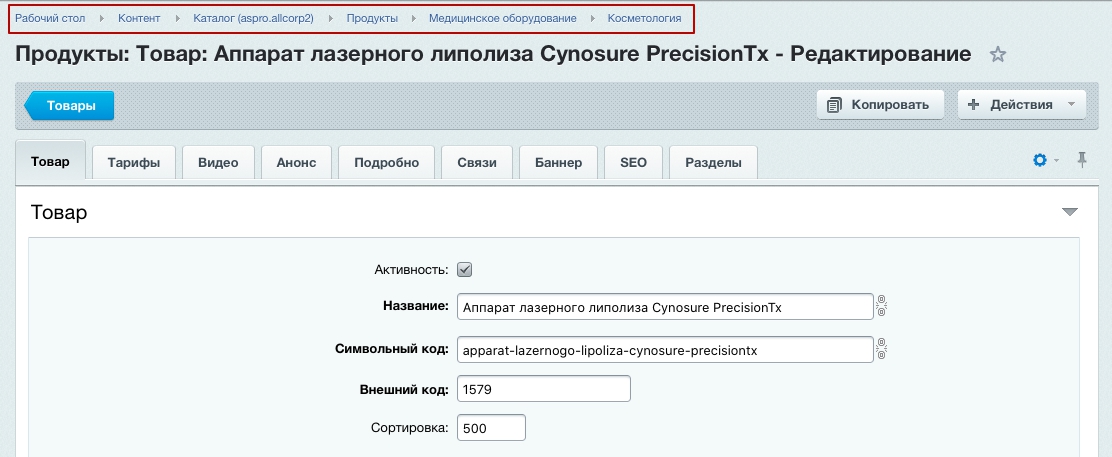
Task: Open Медицинское оборудование breadcrumb link
Action: coord(502,18)
